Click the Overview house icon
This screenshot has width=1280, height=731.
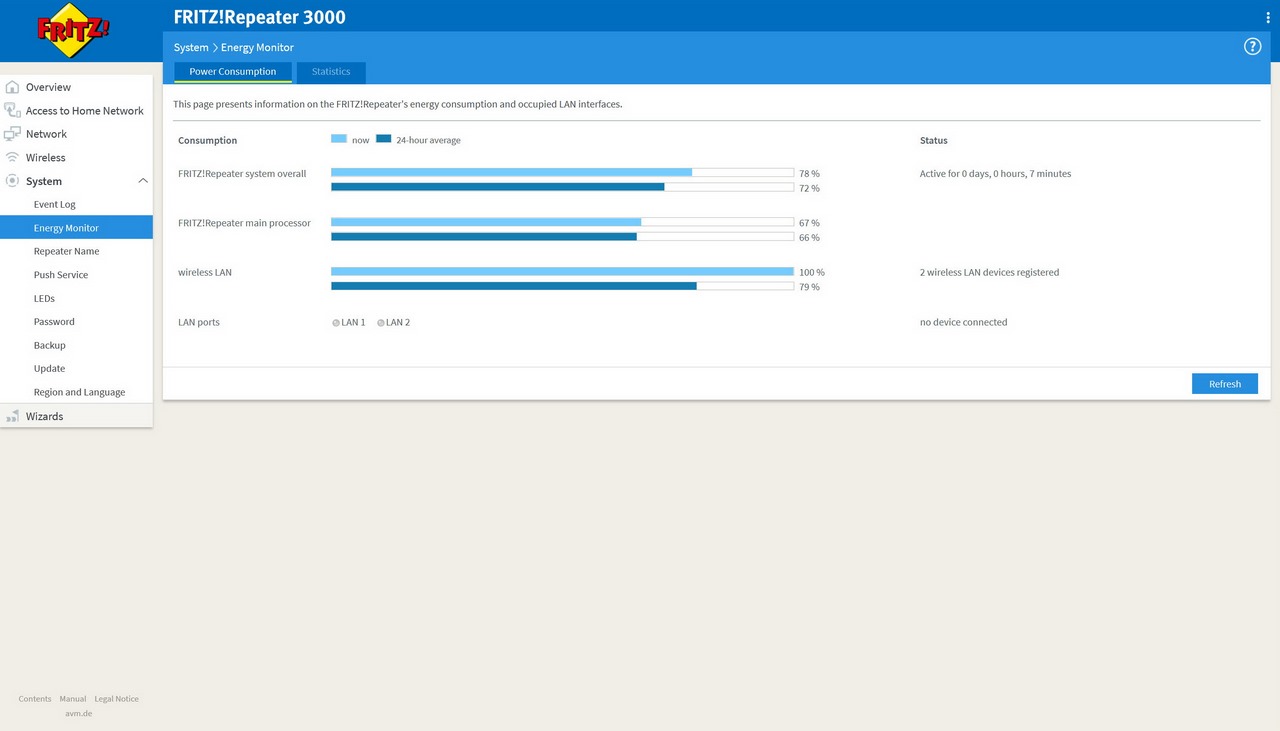tap(12, 87)
